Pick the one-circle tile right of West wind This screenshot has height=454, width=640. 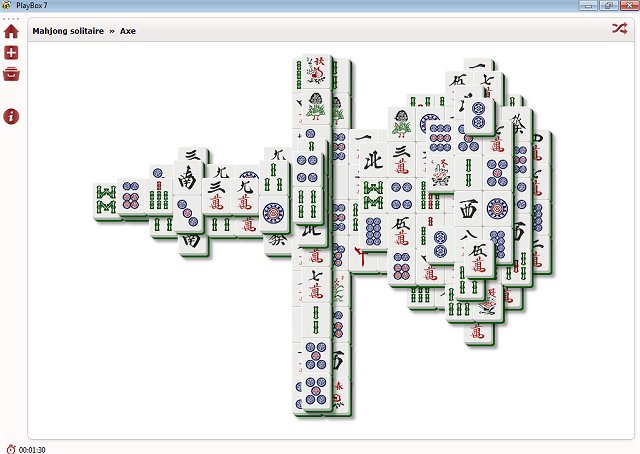(x=497, y=209)
